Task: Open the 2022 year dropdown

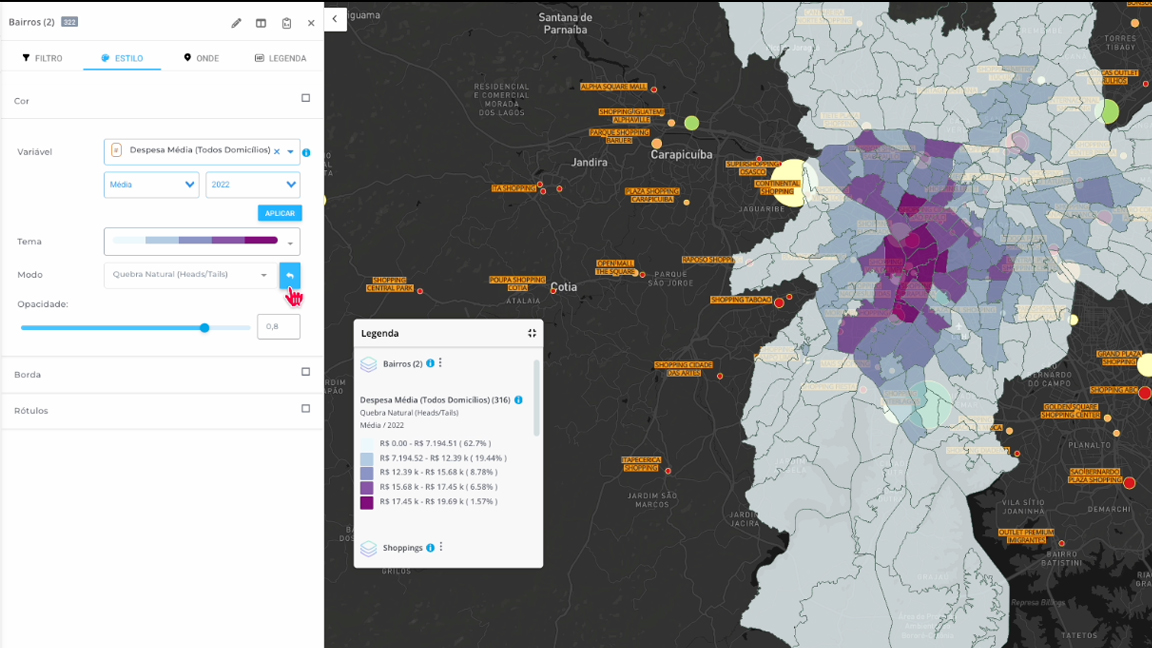Action: (253, 185)
